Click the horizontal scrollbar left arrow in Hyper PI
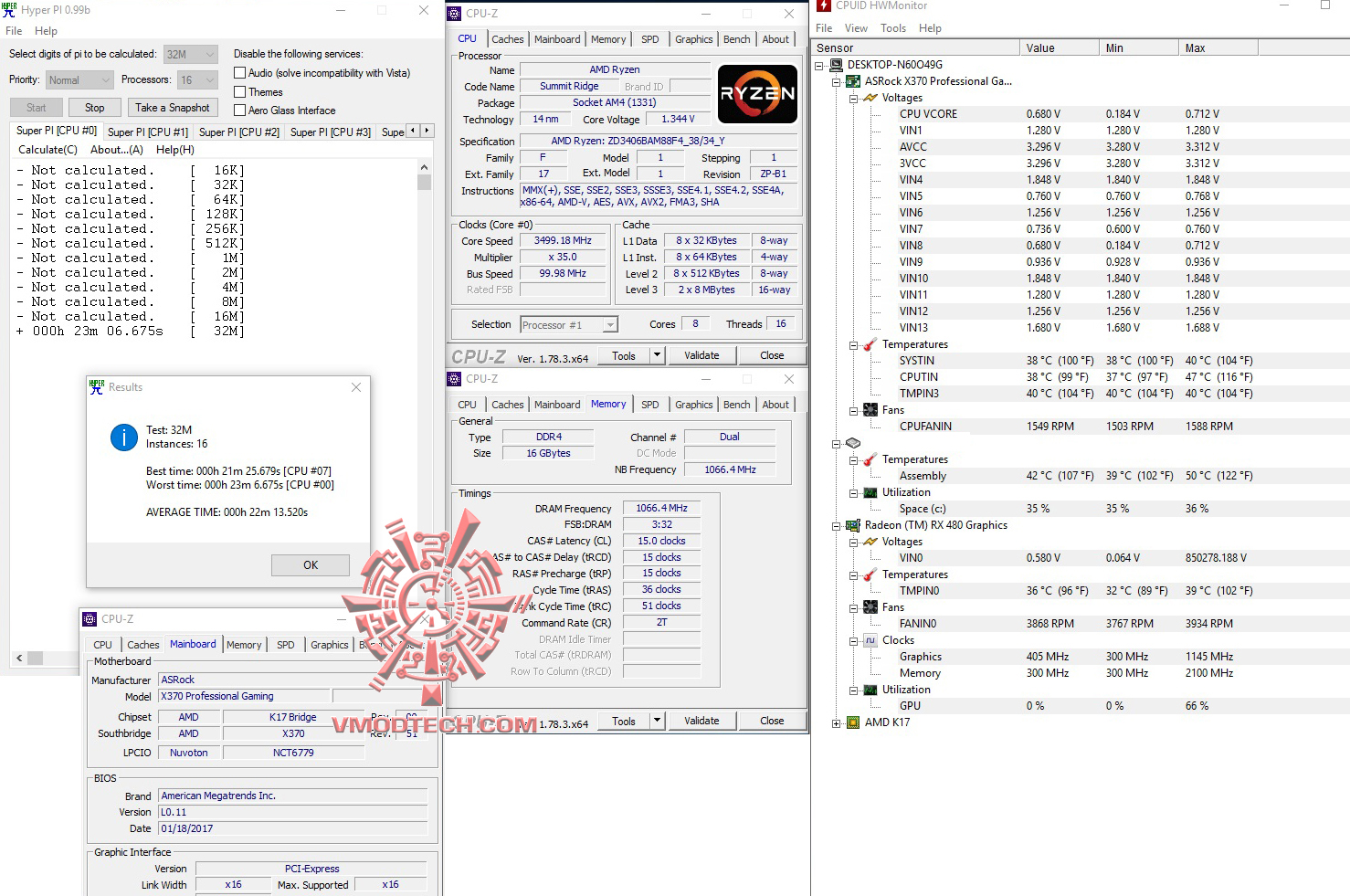1350x896 pixels. [x=19, y=658]
